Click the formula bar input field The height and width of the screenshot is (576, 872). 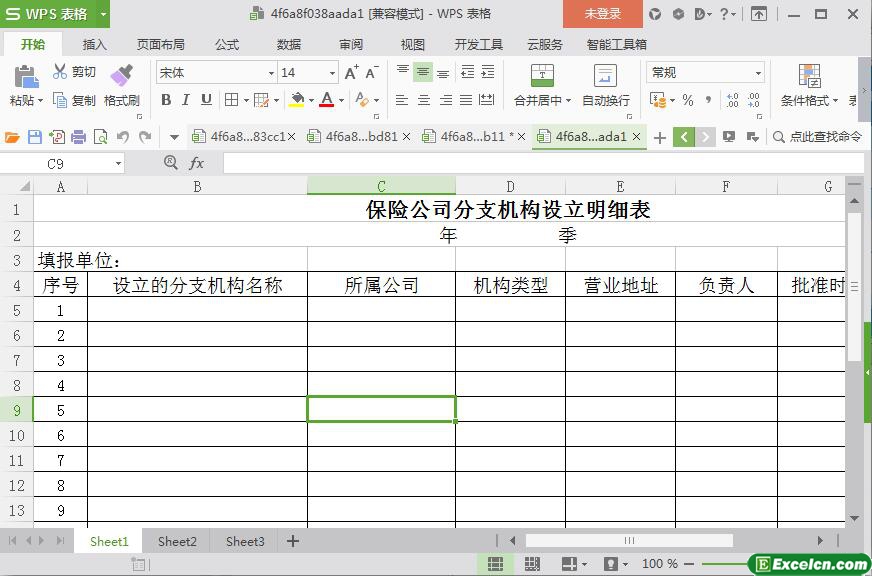[543, 163]
